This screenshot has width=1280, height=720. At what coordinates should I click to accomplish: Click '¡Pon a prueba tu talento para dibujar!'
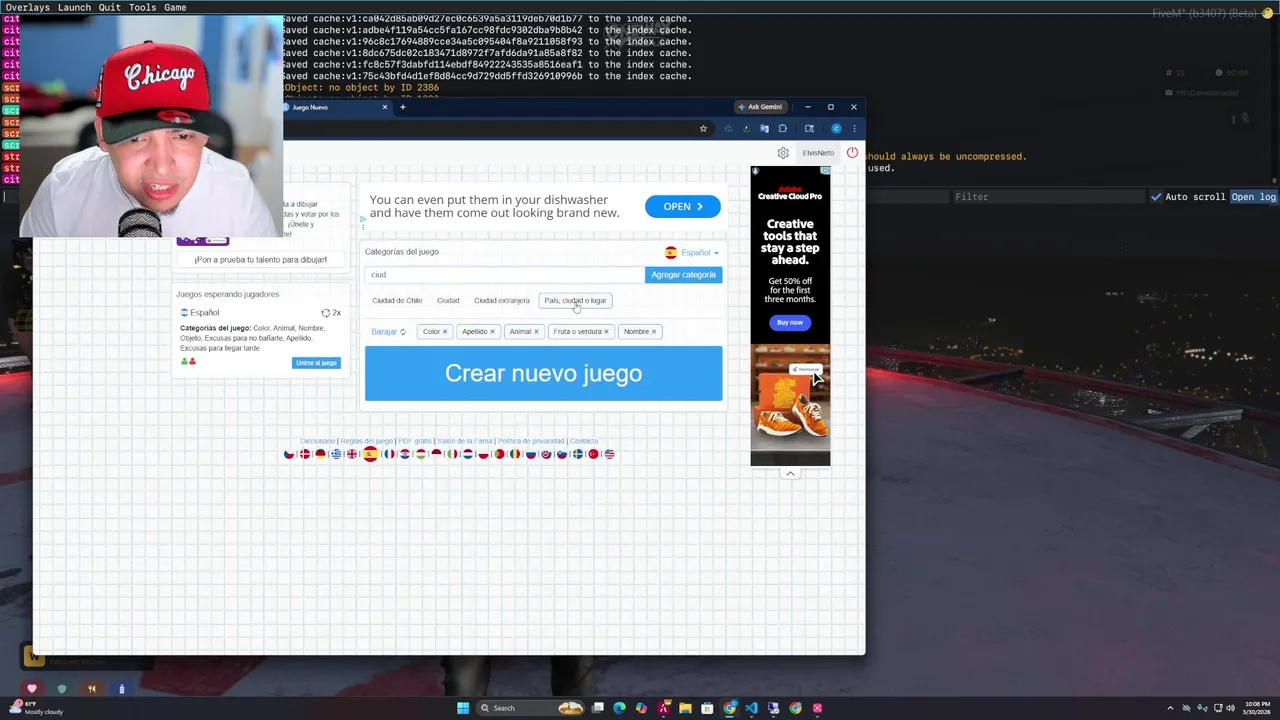click(x=260, y=259)
